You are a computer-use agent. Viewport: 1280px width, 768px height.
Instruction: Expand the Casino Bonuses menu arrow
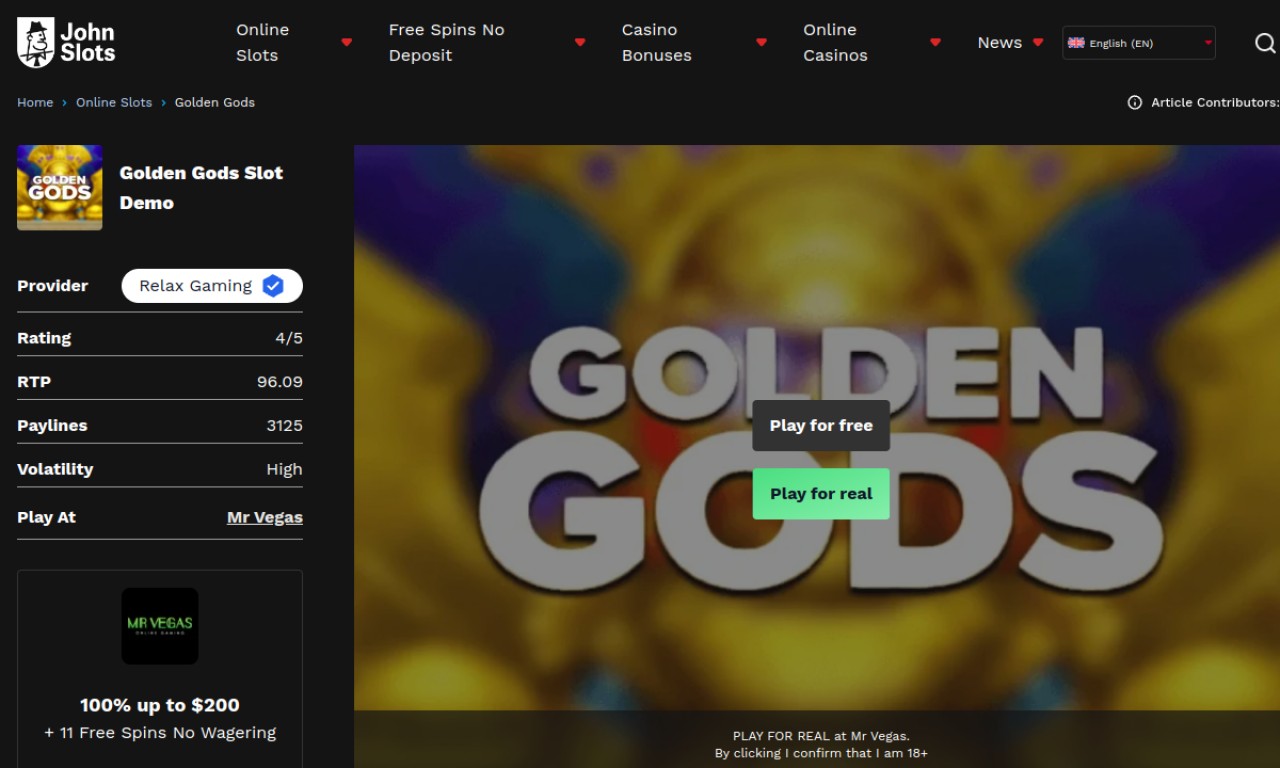[761, 43]
